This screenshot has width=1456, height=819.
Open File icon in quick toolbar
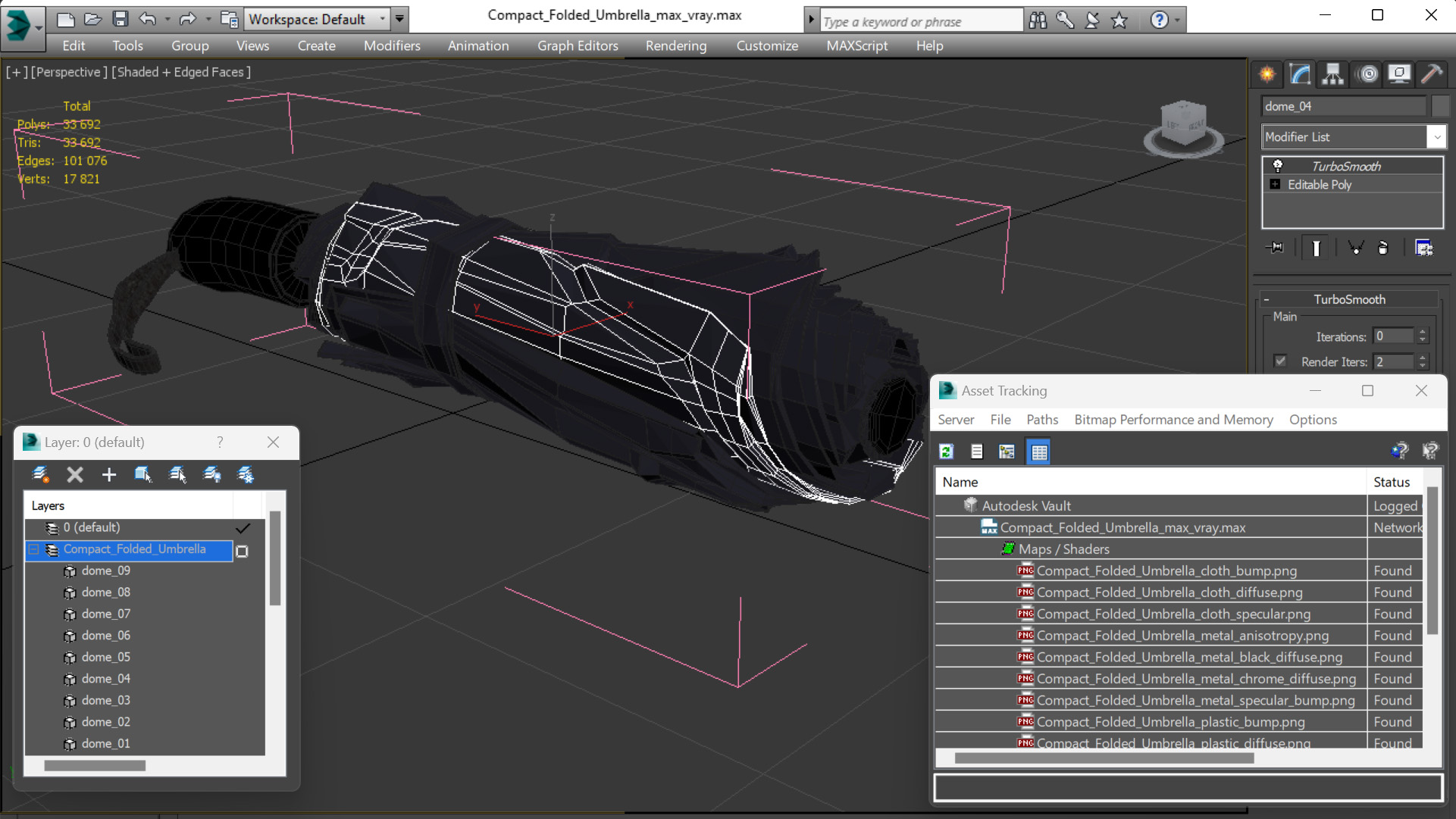click(x=92, y=19)
